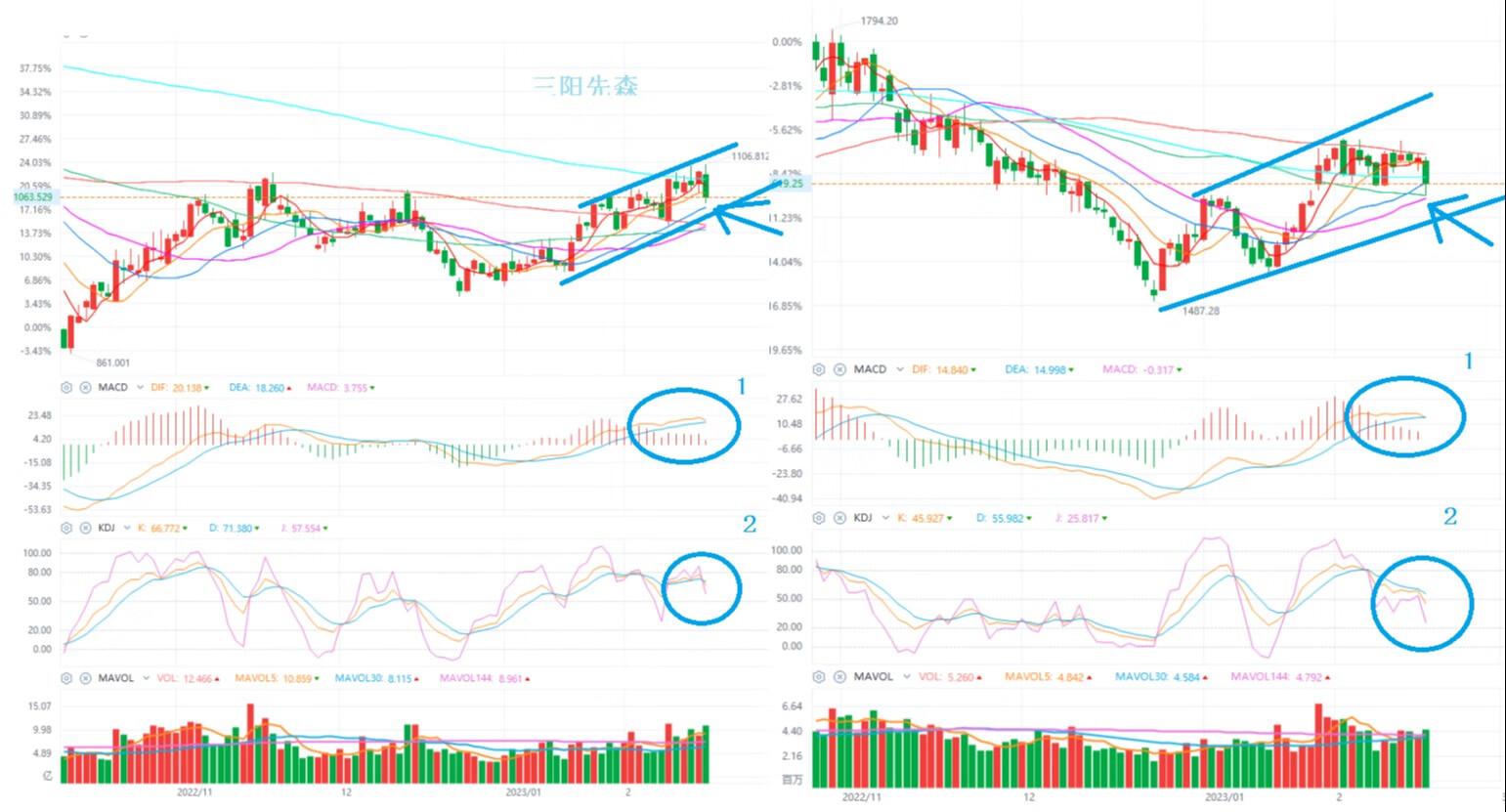Click the -2.81% axis label
This screenshot has height=812, width=1506.
(787, 86)
